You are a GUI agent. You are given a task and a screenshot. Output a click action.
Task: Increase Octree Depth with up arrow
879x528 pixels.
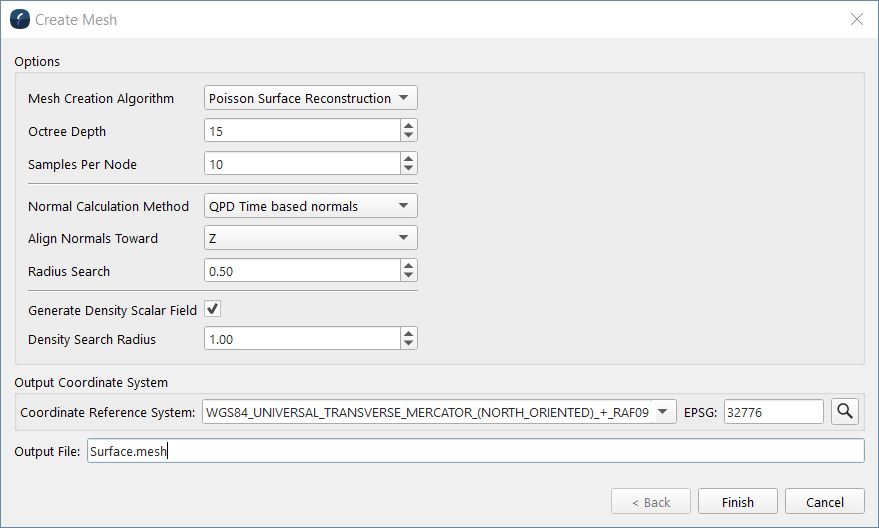[408, 125]
